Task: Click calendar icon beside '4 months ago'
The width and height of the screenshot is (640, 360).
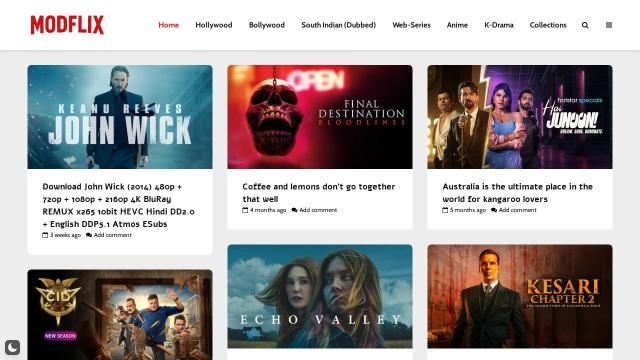Action: click(245, 210)
